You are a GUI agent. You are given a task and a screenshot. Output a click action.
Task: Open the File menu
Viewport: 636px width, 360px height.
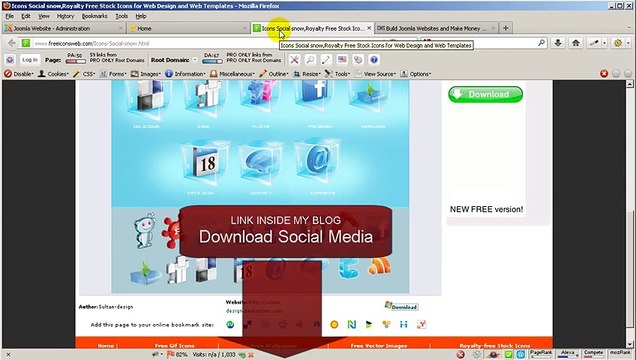click(x=10, y=16)
